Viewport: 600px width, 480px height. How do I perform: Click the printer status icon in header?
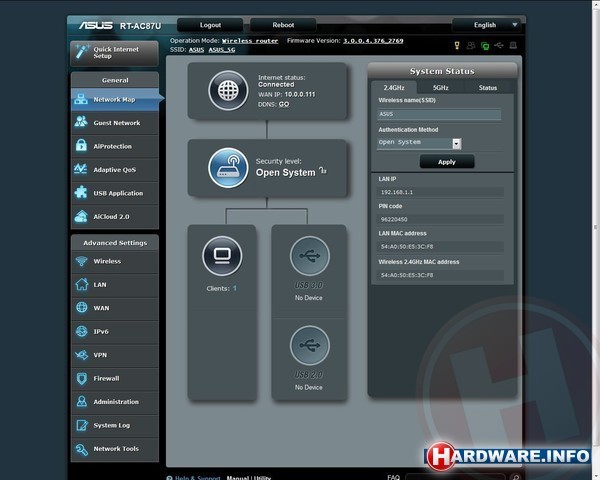click(513, 46)
